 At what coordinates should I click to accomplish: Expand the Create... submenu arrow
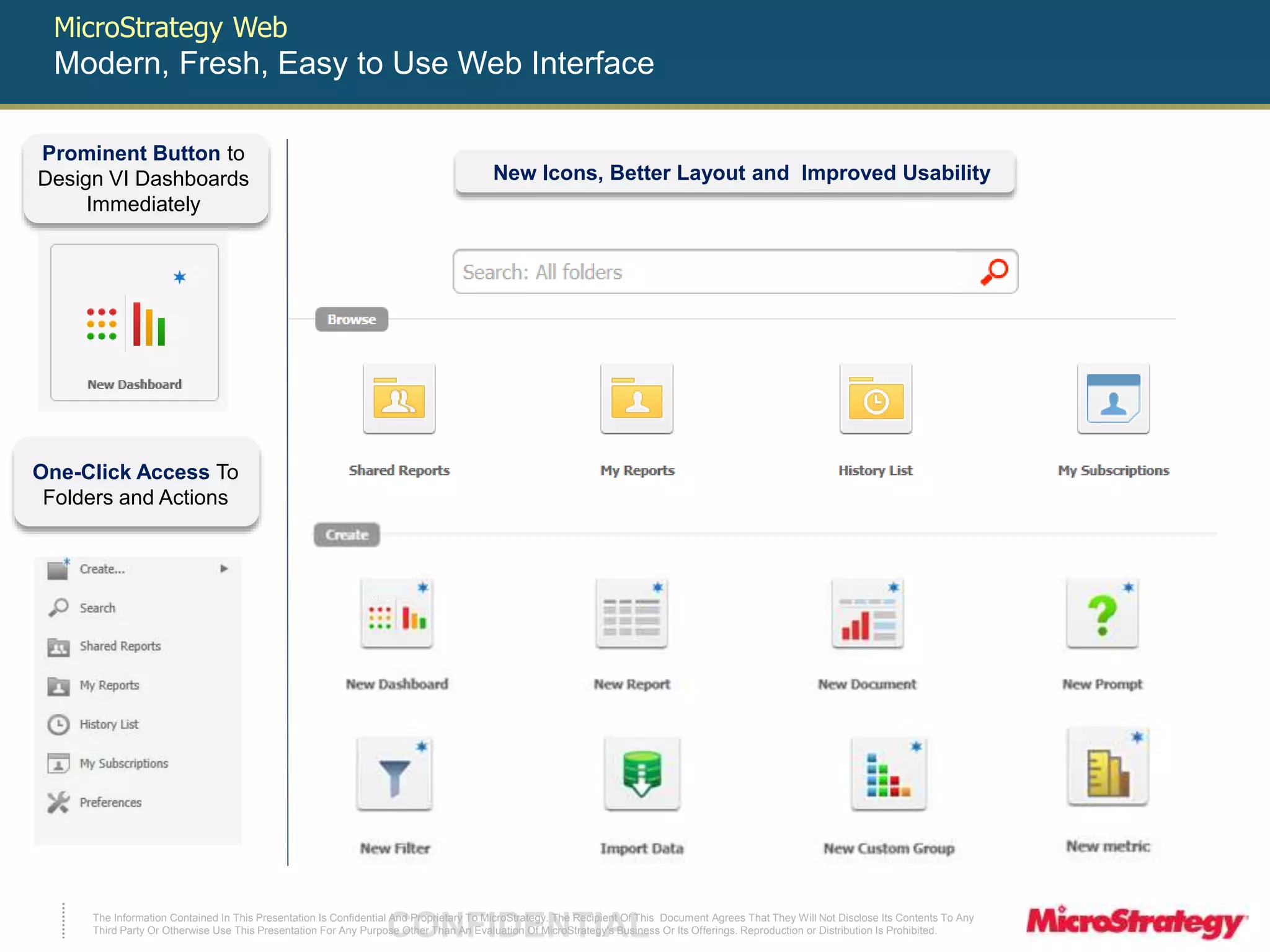pos(224,568)
